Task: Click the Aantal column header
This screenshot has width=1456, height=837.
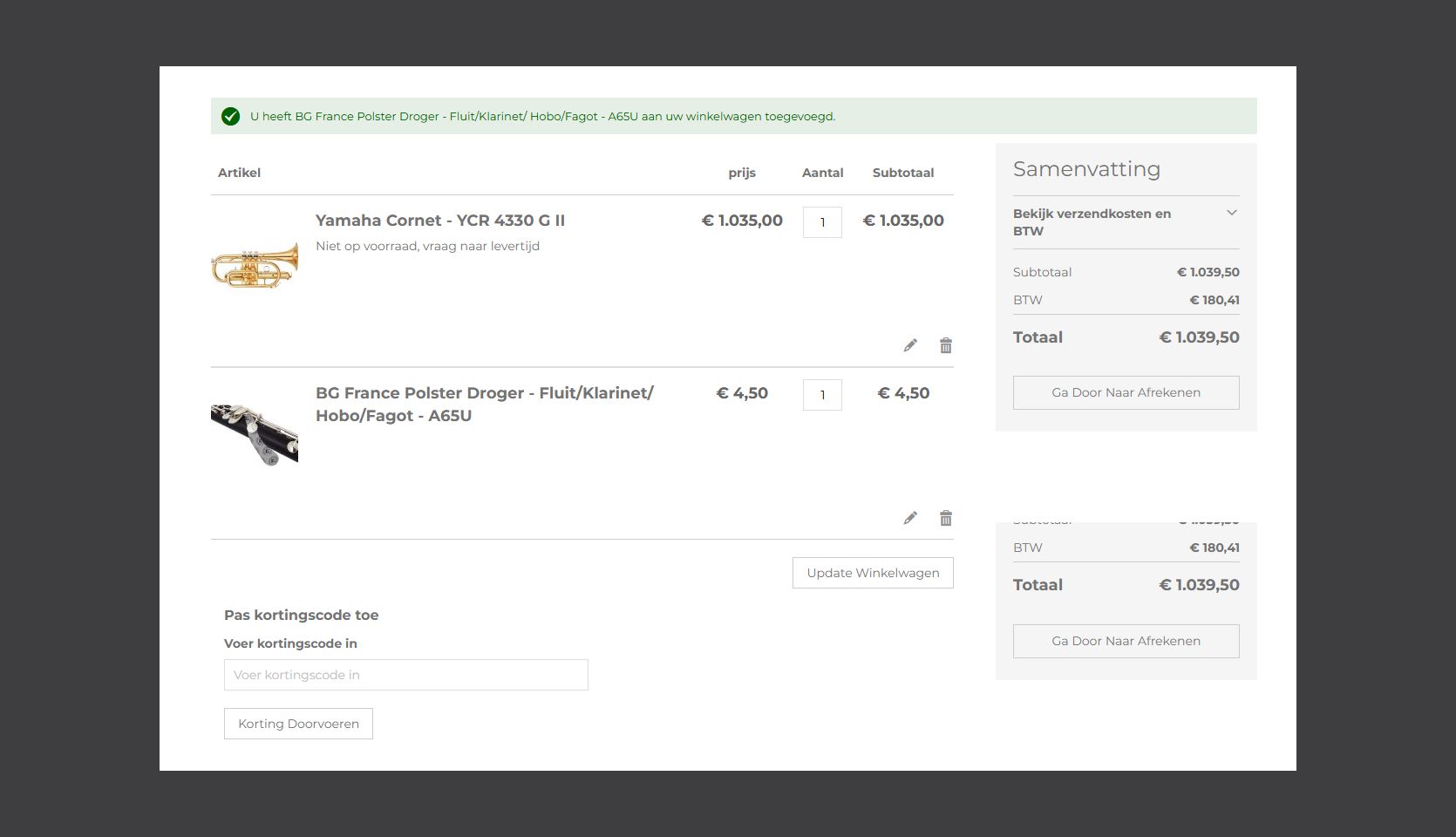Action: (x=822, y=173)
